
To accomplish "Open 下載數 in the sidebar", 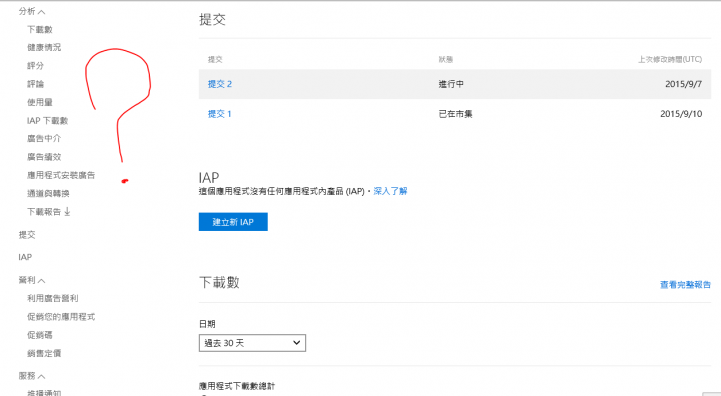I will pyautogui.click(x=40, y=29).
